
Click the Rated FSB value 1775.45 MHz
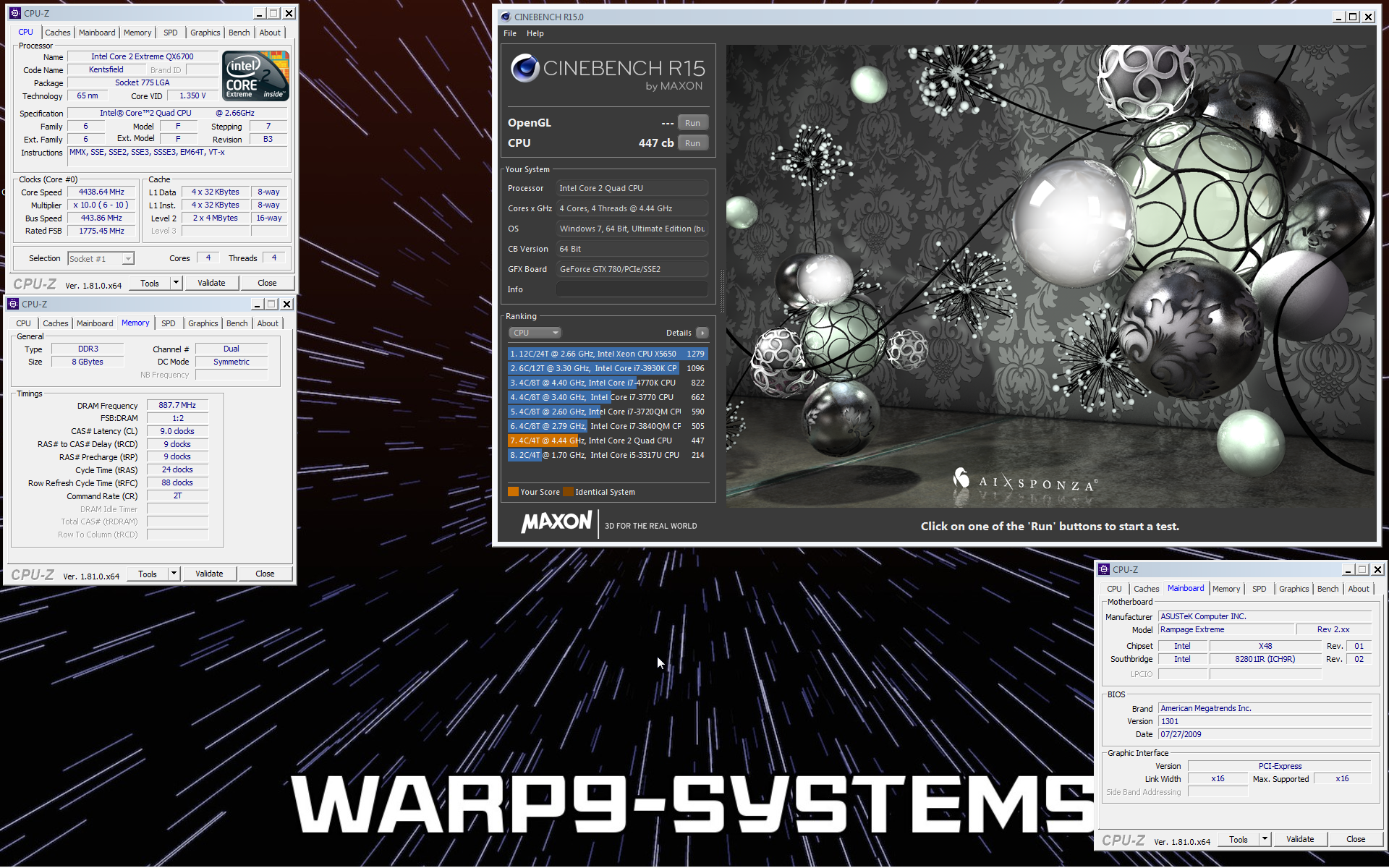pyautogui.click(x=101, y=231)
